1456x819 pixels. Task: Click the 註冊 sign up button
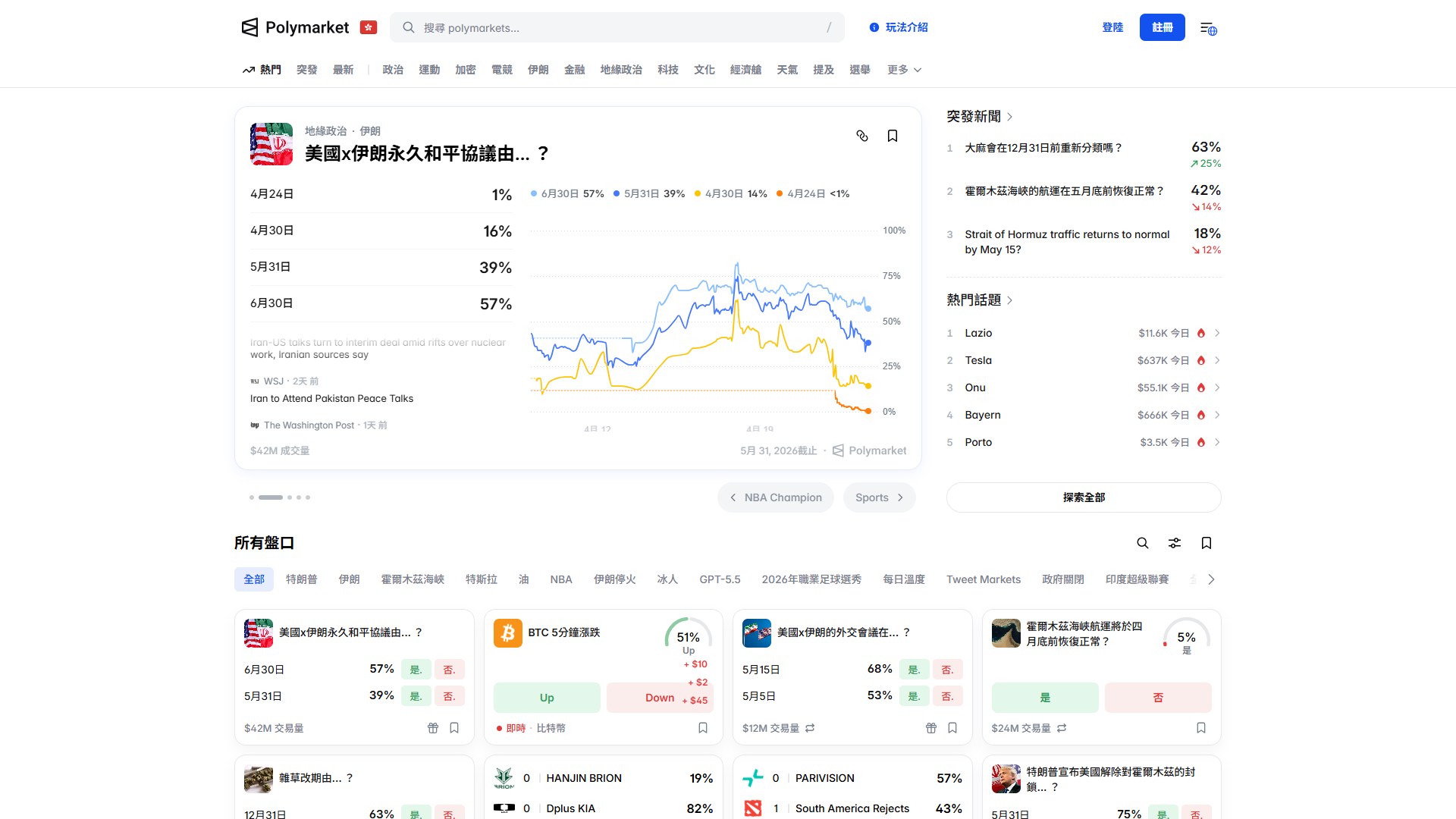[1163, 27]
